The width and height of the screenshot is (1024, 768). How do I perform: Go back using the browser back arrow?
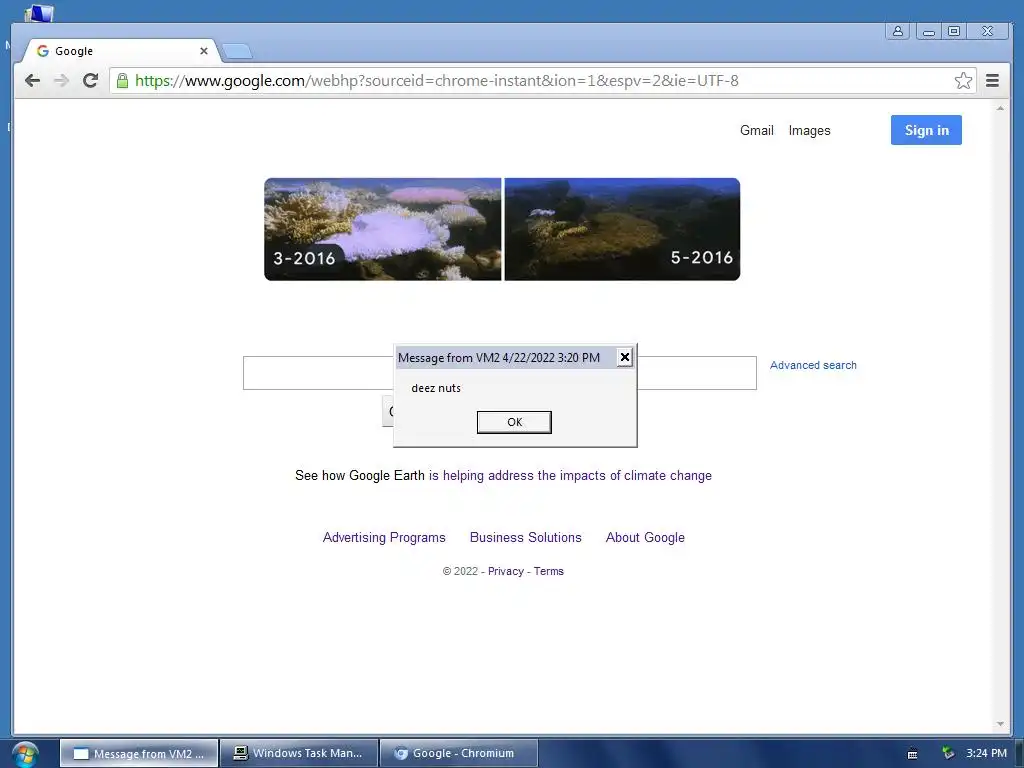click(x=32, y=80)
